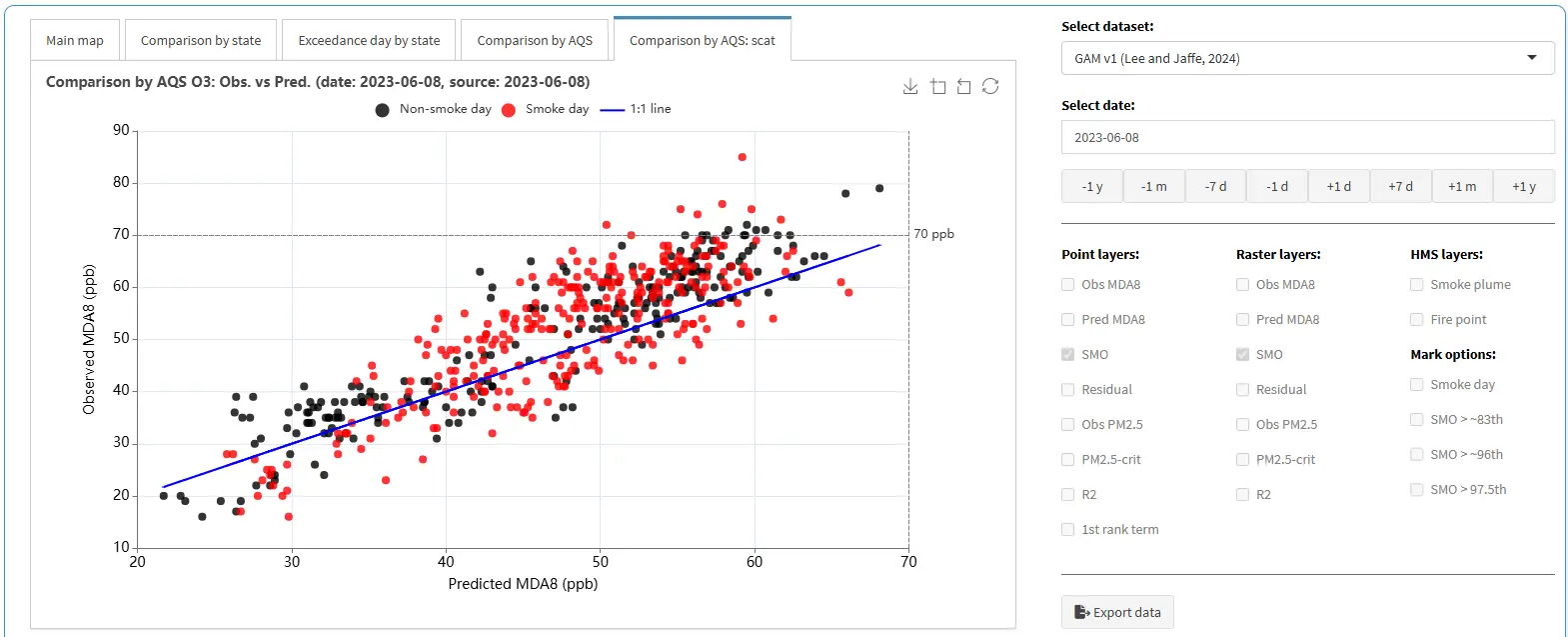Activate the area zoom tool on chart

[x=937, y=87]
